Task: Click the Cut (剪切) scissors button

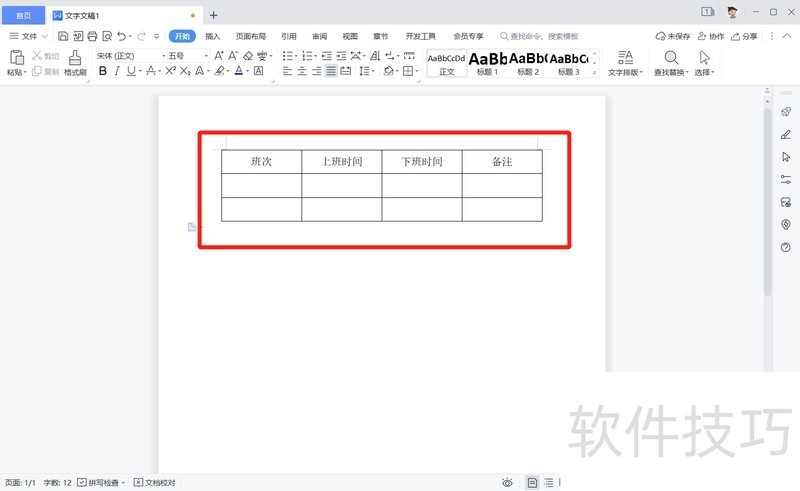Action: [x=45, y=56]
